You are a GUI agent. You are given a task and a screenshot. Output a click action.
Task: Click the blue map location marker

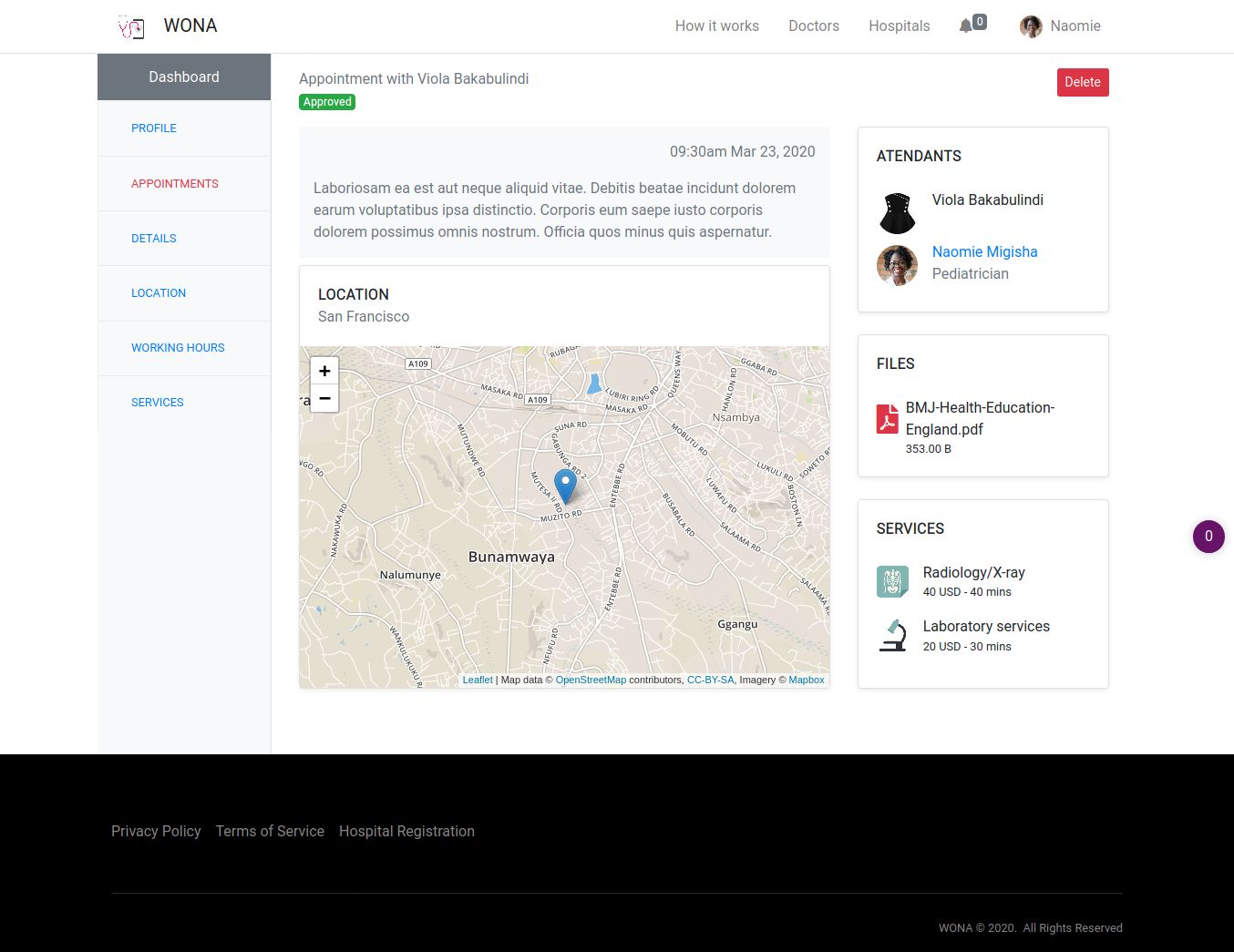point(565,485)
